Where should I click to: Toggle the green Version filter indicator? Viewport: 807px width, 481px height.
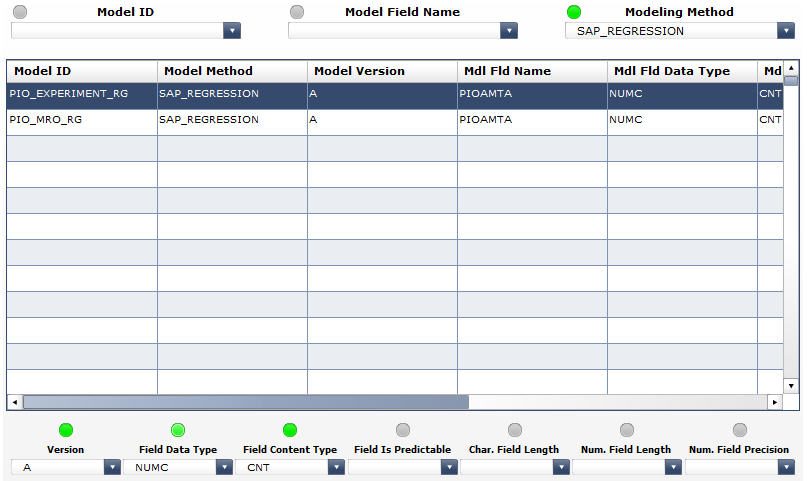(x=66, y=430)
